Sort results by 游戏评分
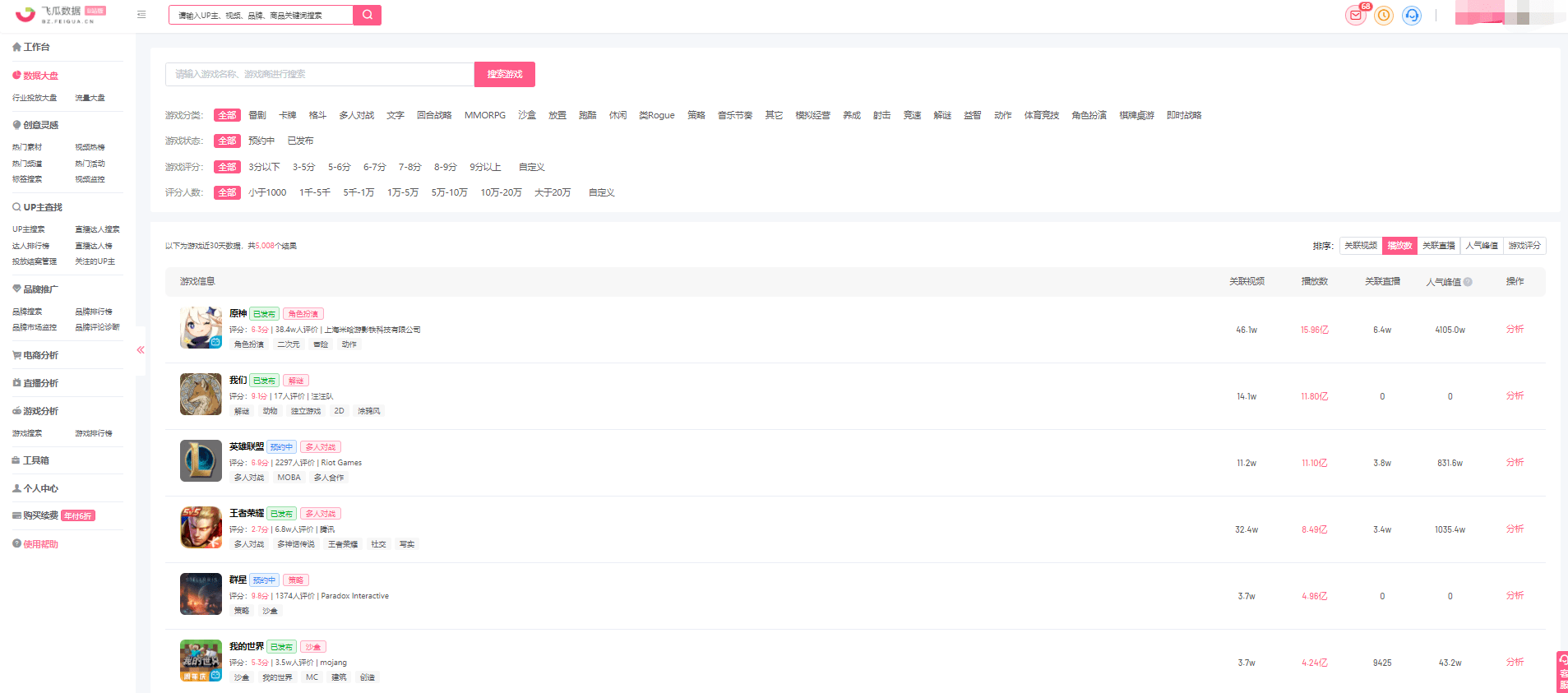The width and height of the screenshot is (1568, 693). 1524,246
